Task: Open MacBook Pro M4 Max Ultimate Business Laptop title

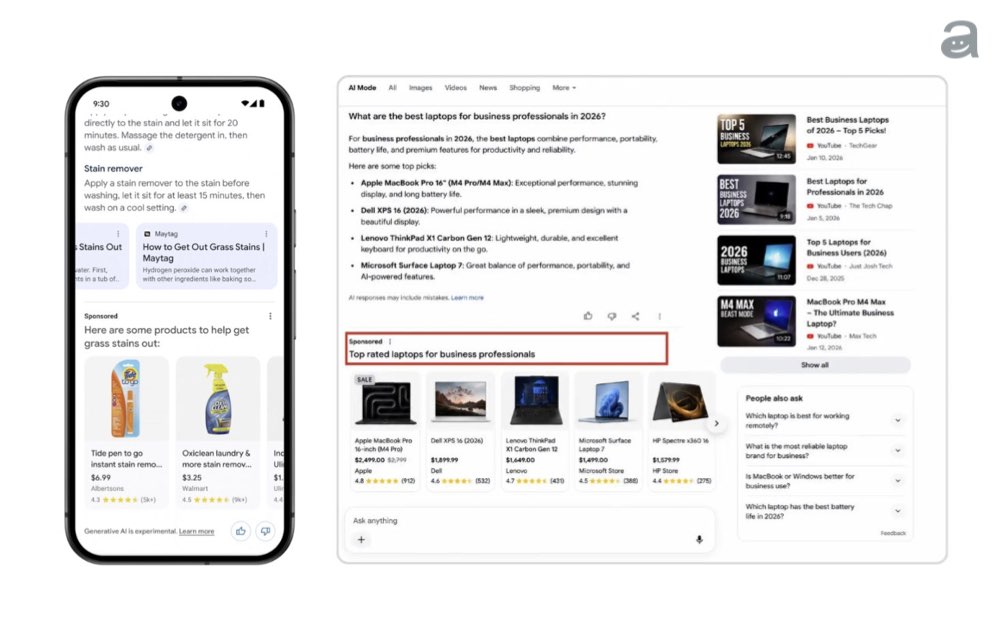Action: click(x=850, y=312)
